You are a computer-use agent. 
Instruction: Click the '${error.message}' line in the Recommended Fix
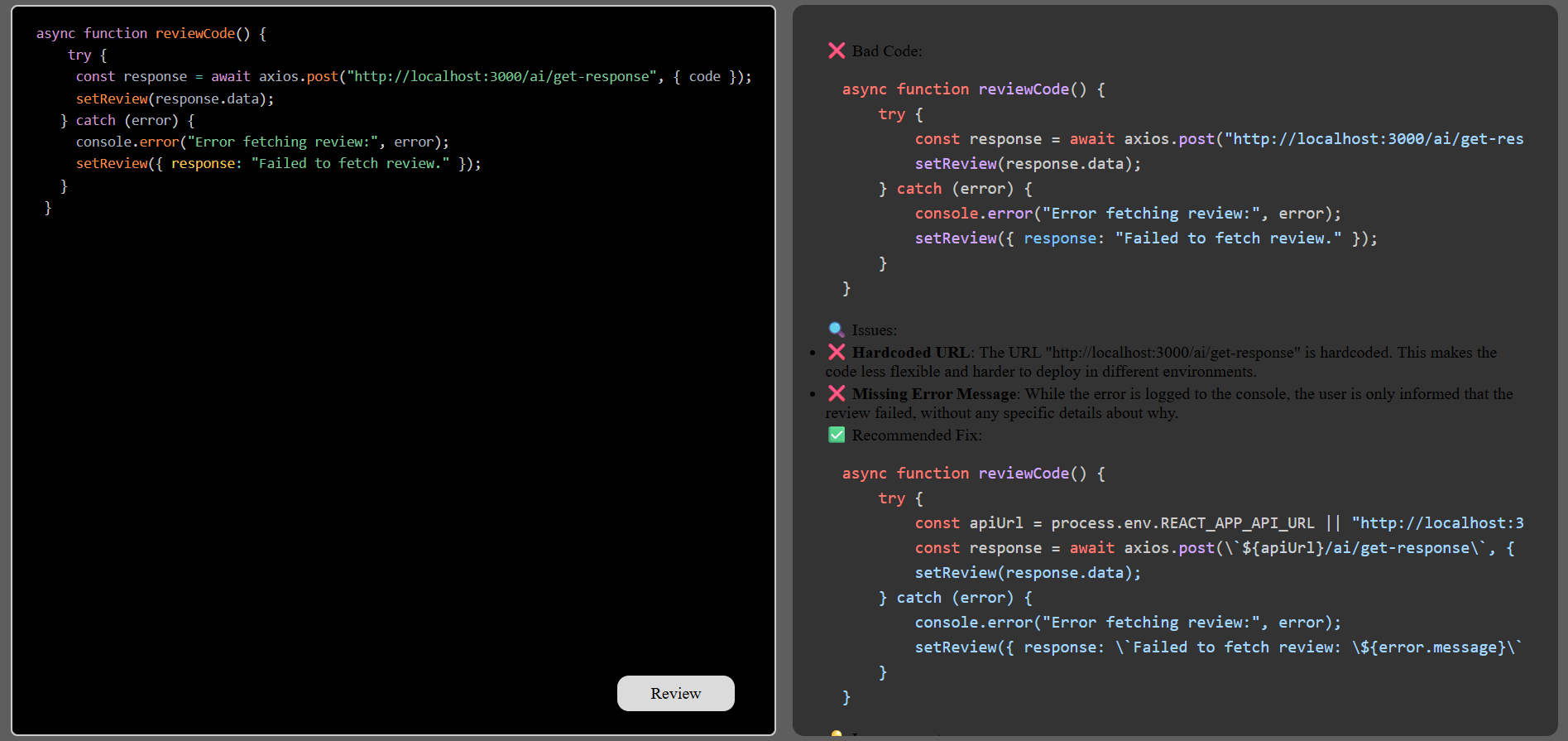1218,647
